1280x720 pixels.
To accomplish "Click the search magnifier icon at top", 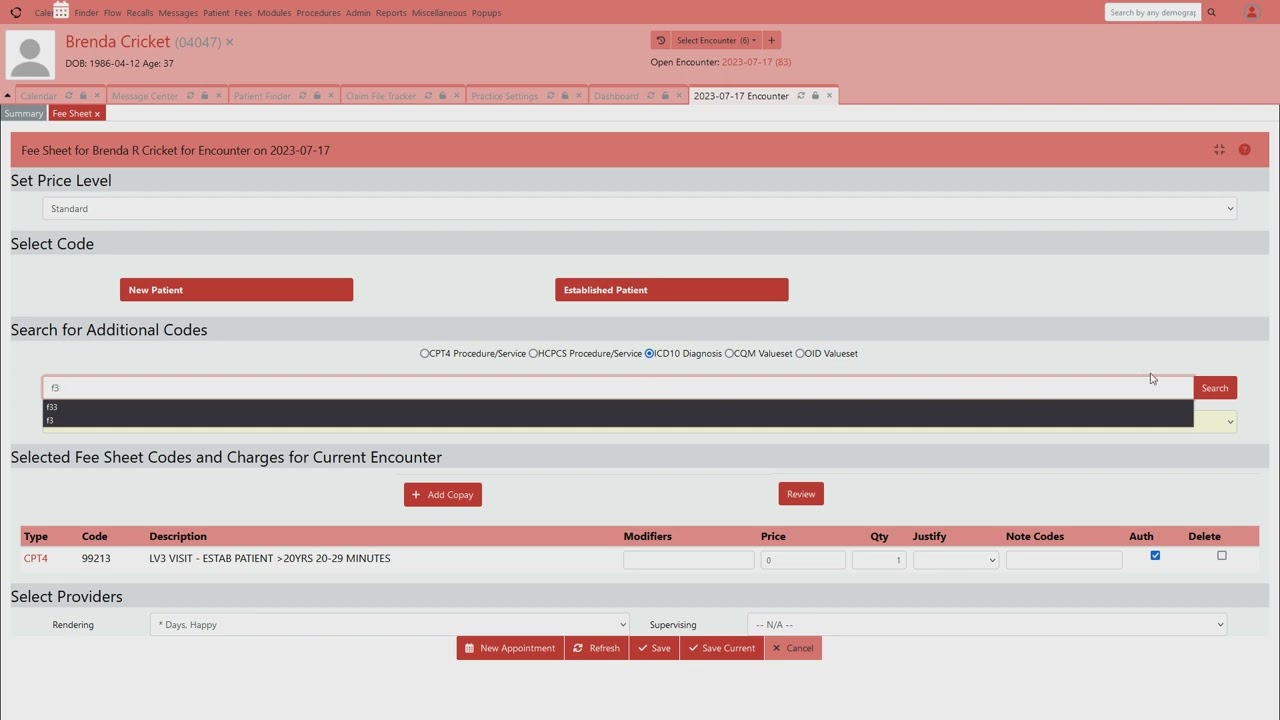I will [1211, 13].
